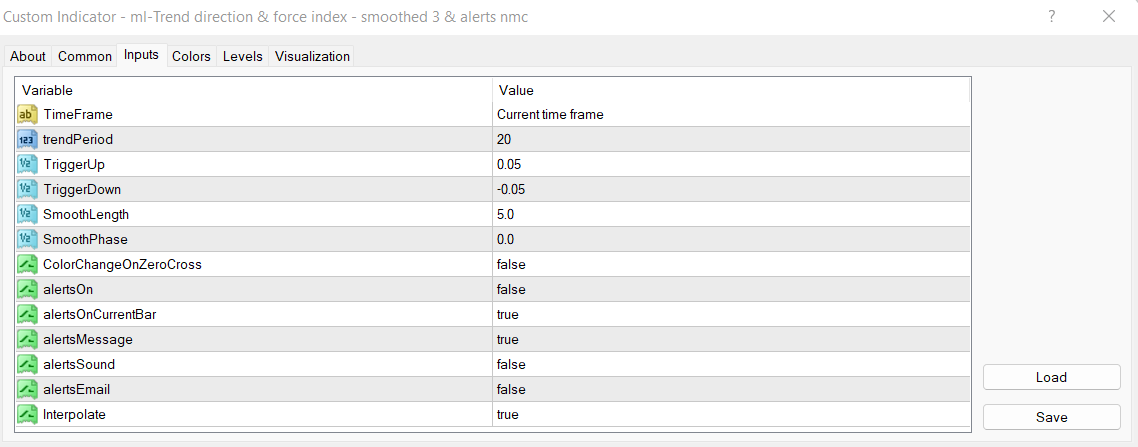Click the help question mark button
The image size is (1138, 447).
coord(1052,17)
